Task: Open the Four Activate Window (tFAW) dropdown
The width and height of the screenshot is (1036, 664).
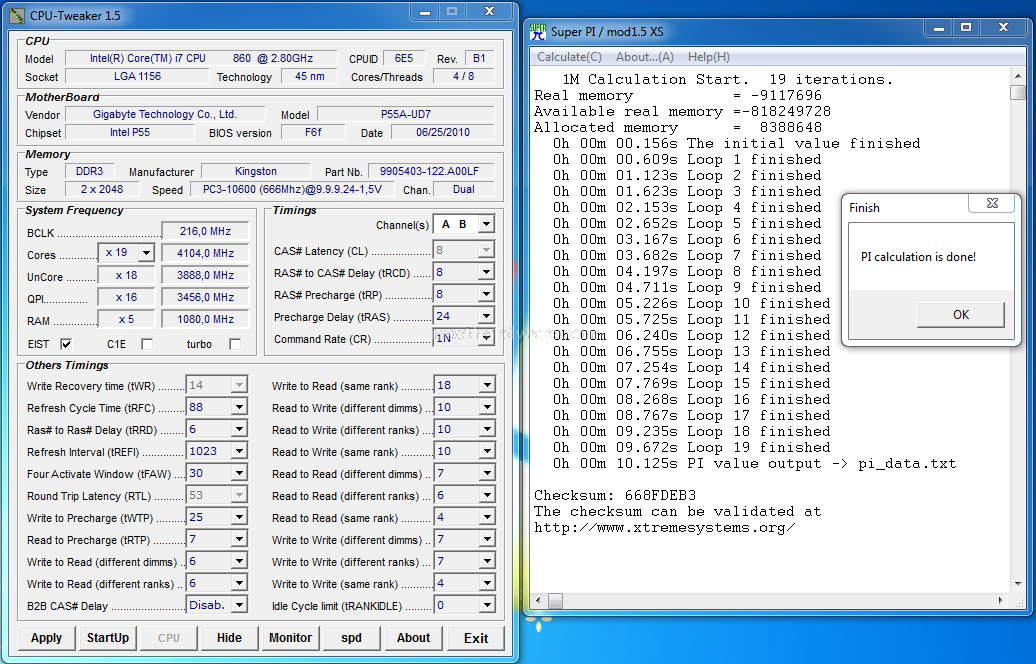Action: pyautogui.click(x=239, y=473)
